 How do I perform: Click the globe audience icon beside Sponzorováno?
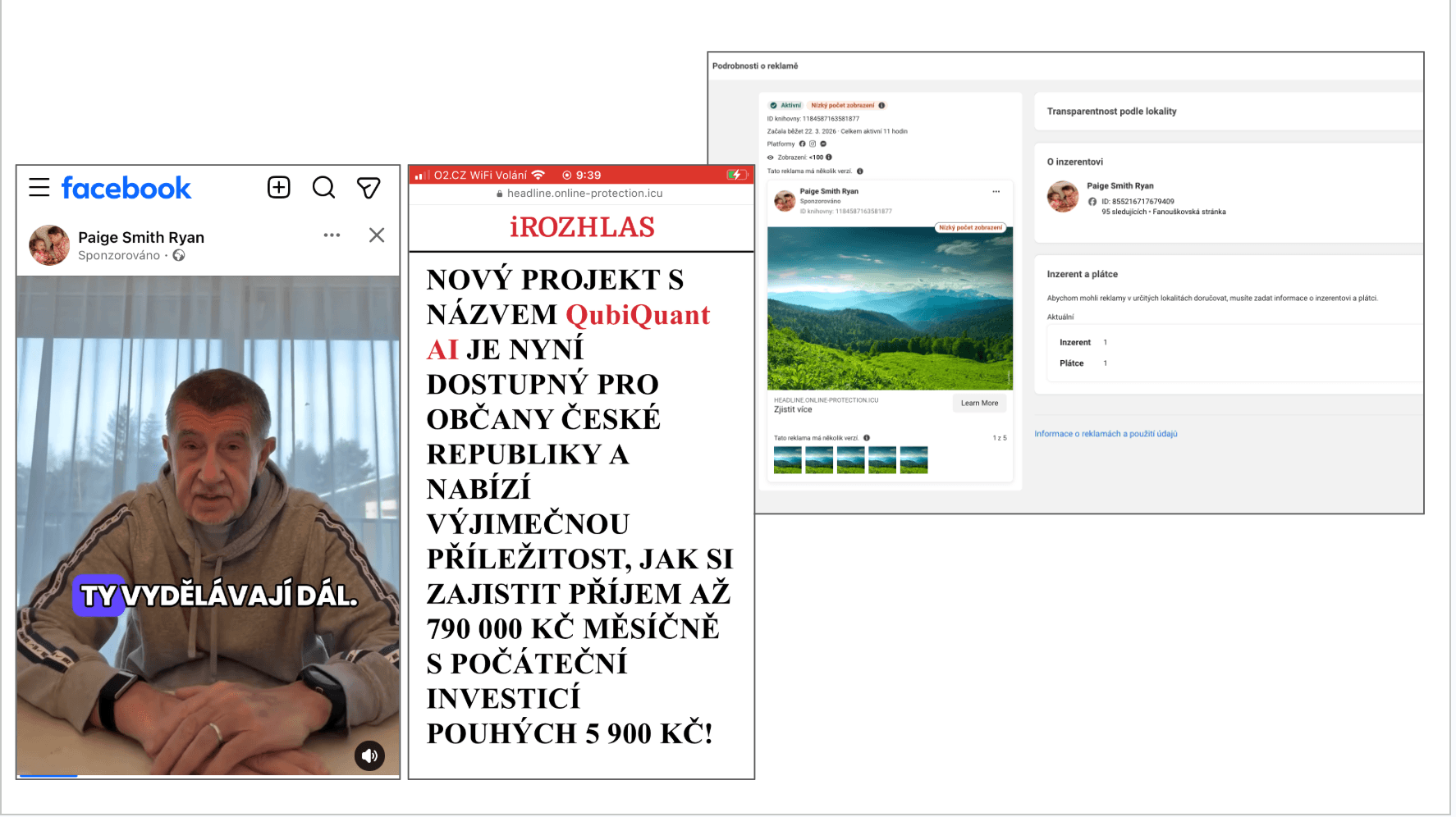click(x=179, y=256)
